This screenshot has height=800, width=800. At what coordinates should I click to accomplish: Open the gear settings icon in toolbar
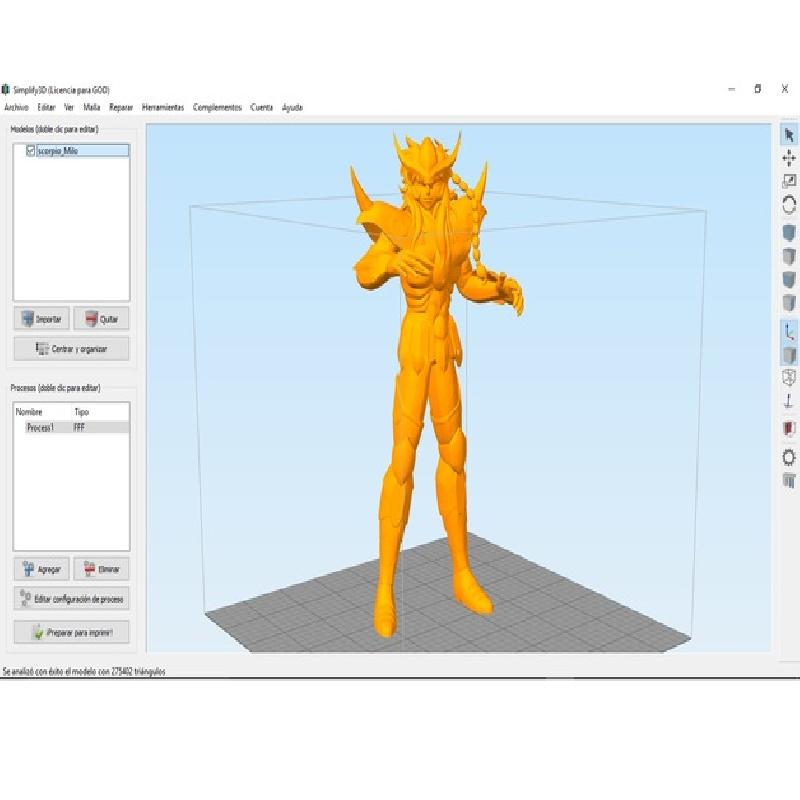point(788,457)
